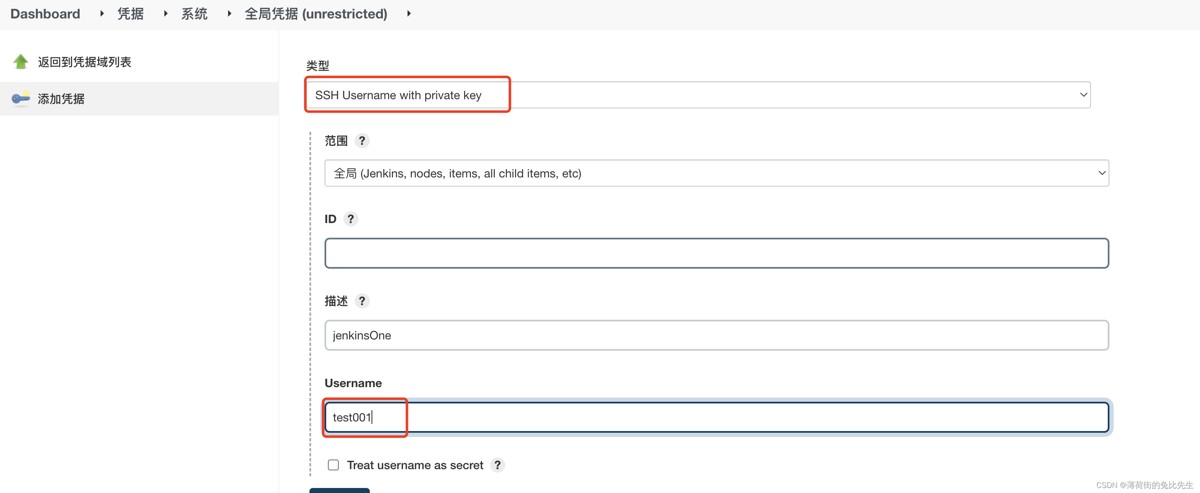Click breadcrumb arrow after 全局凭据 (unrestricted)
Image resolution: width=1200 pixels, height=493 pixels.
coord(409,14)
